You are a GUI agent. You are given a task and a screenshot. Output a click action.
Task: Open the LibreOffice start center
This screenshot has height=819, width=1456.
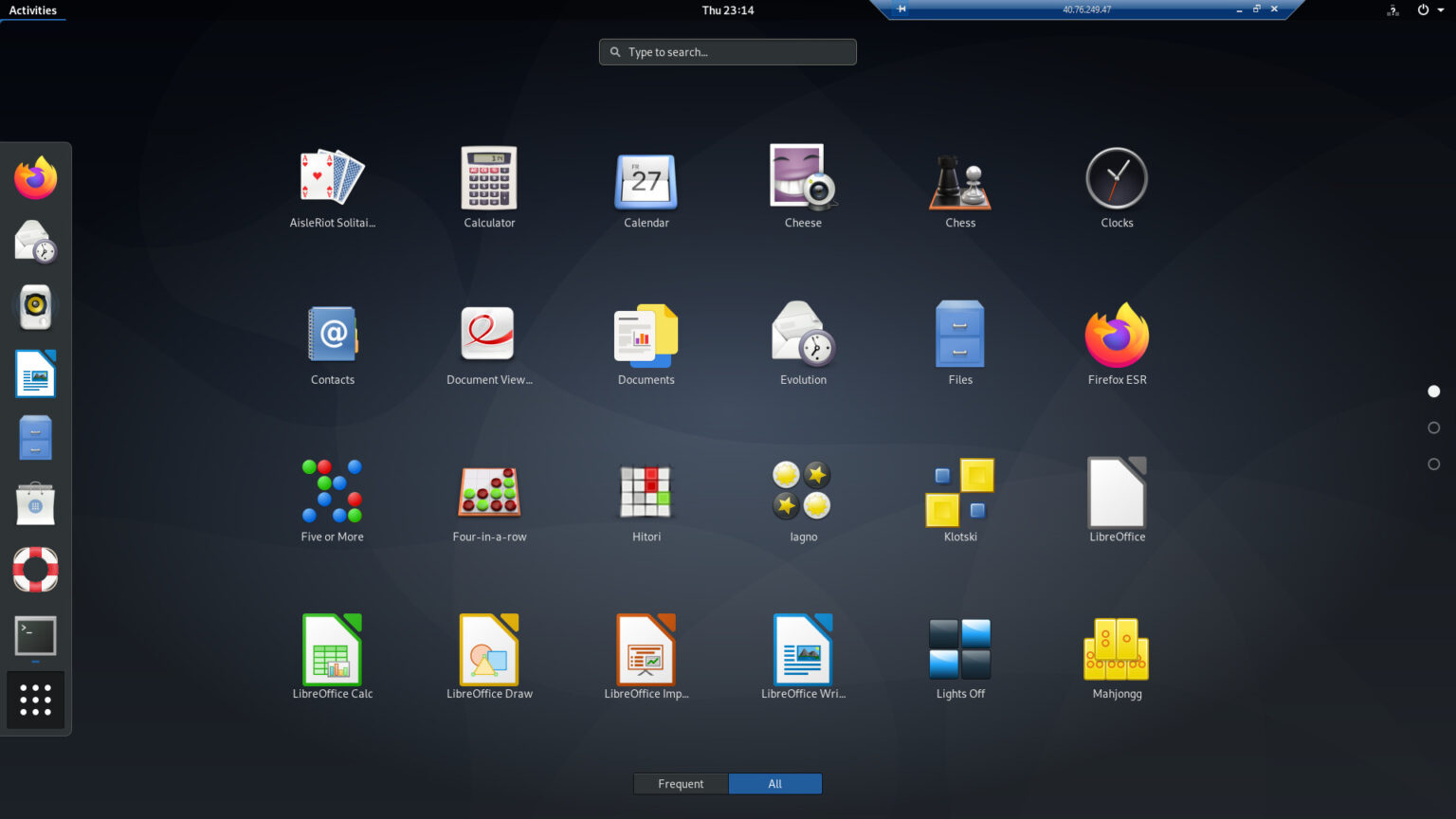click(1117, 501)
